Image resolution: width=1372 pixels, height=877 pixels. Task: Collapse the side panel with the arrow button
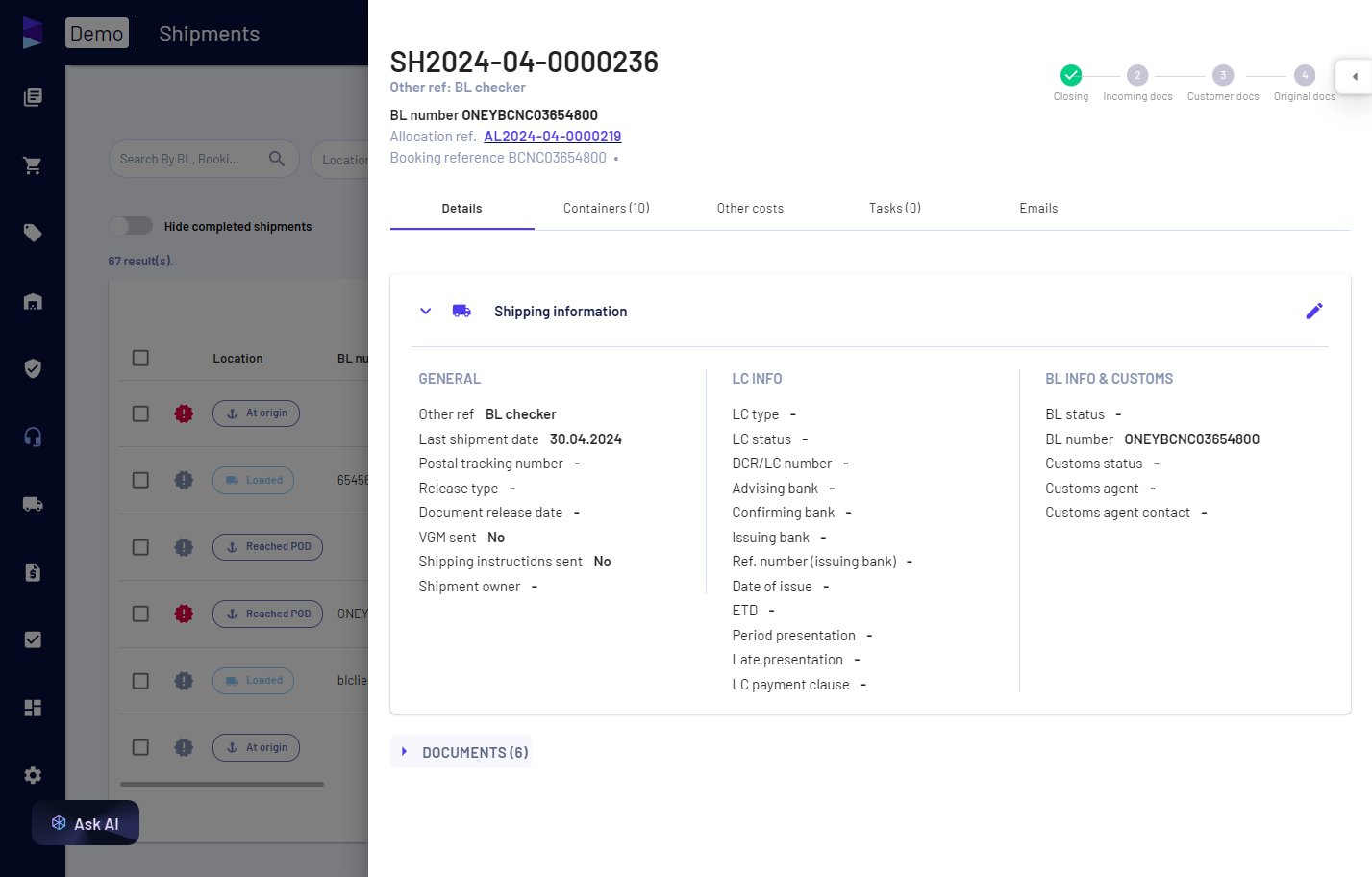point(1354,77)
